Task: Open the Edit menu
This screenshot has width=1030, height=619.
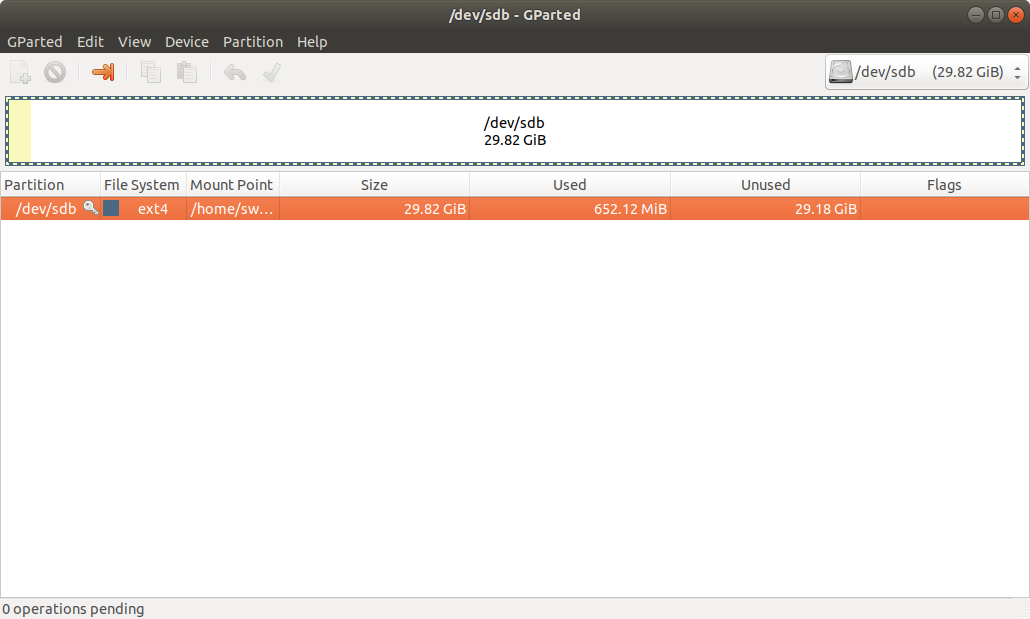Action: pos(90,41)
